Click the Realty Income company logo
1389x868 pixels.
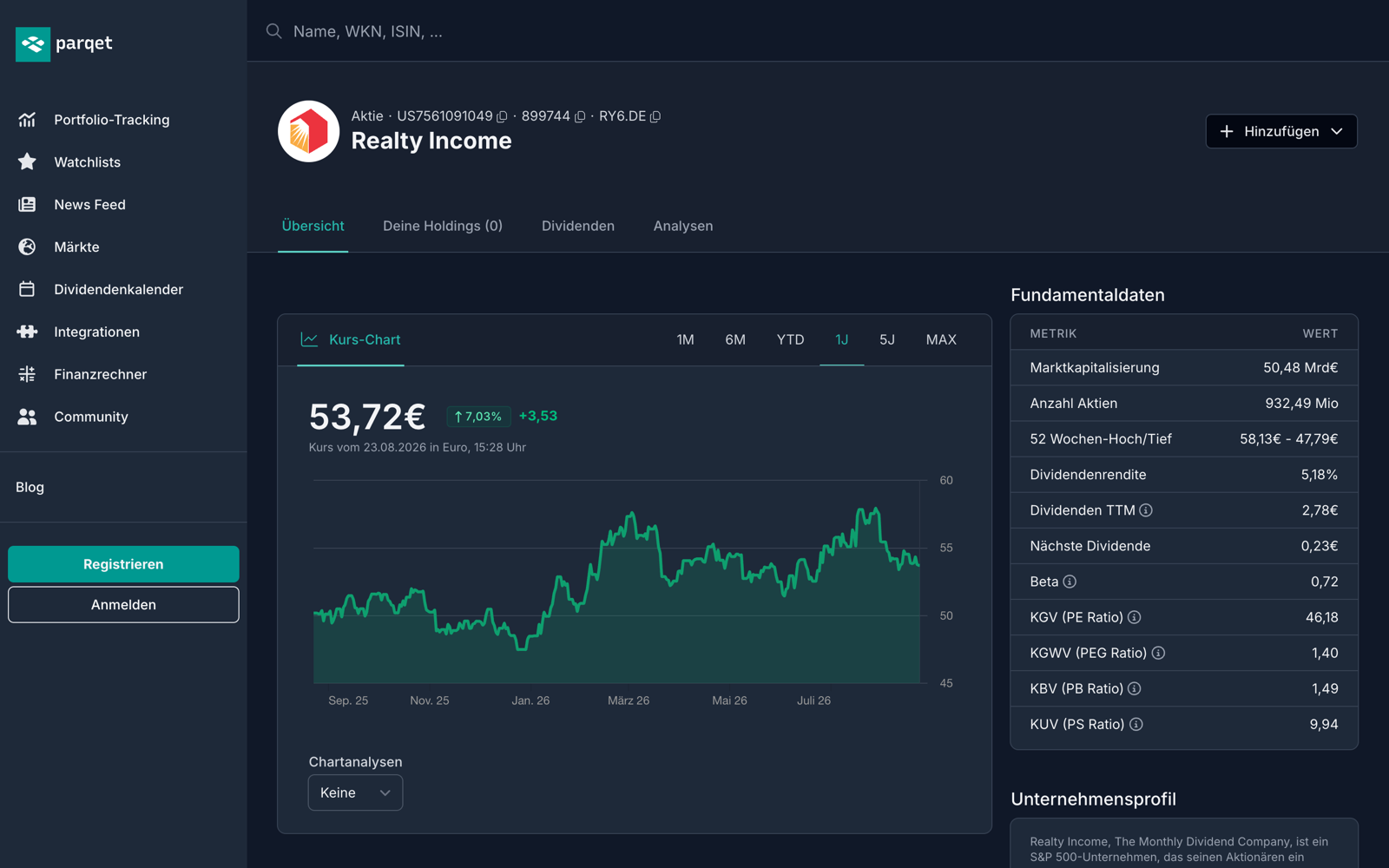click(x=308, y=131)
